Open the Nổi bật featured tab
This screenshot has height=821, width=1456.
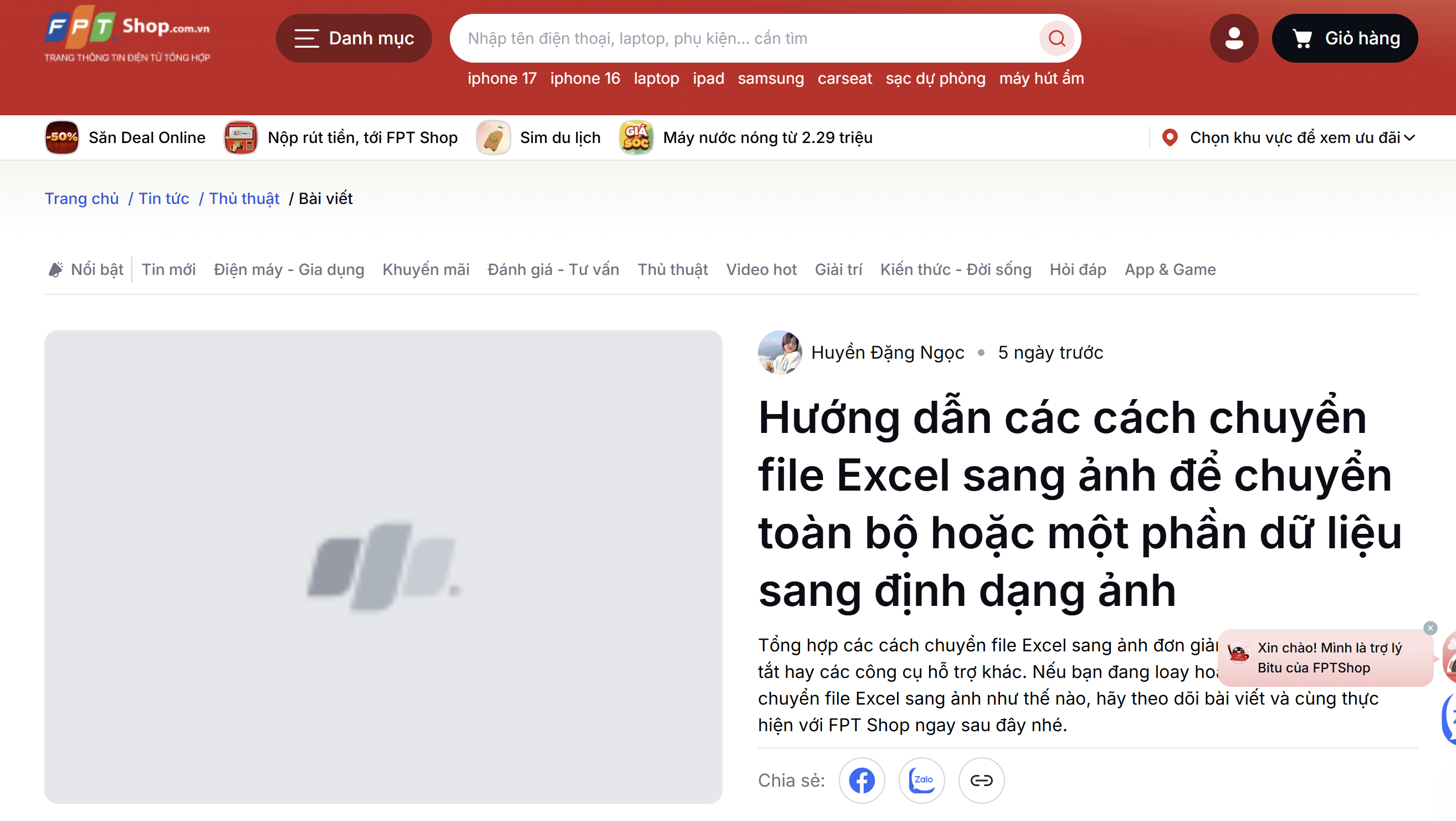coord(86,270)
